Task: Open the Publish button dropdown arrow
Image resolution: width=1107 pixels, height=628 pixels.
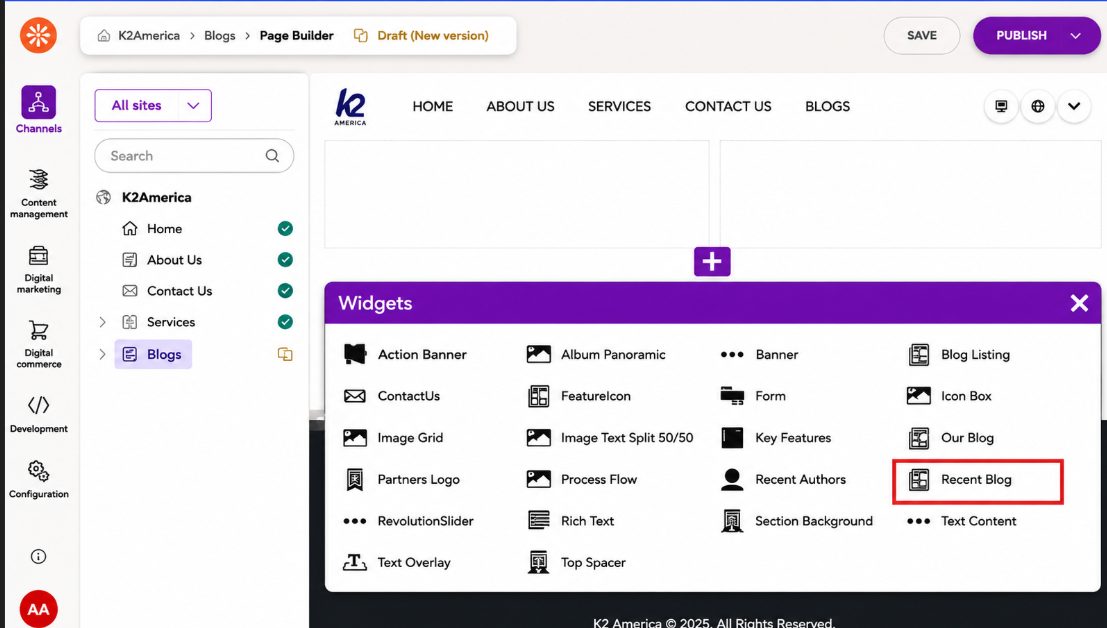Action: (1075, 35)
